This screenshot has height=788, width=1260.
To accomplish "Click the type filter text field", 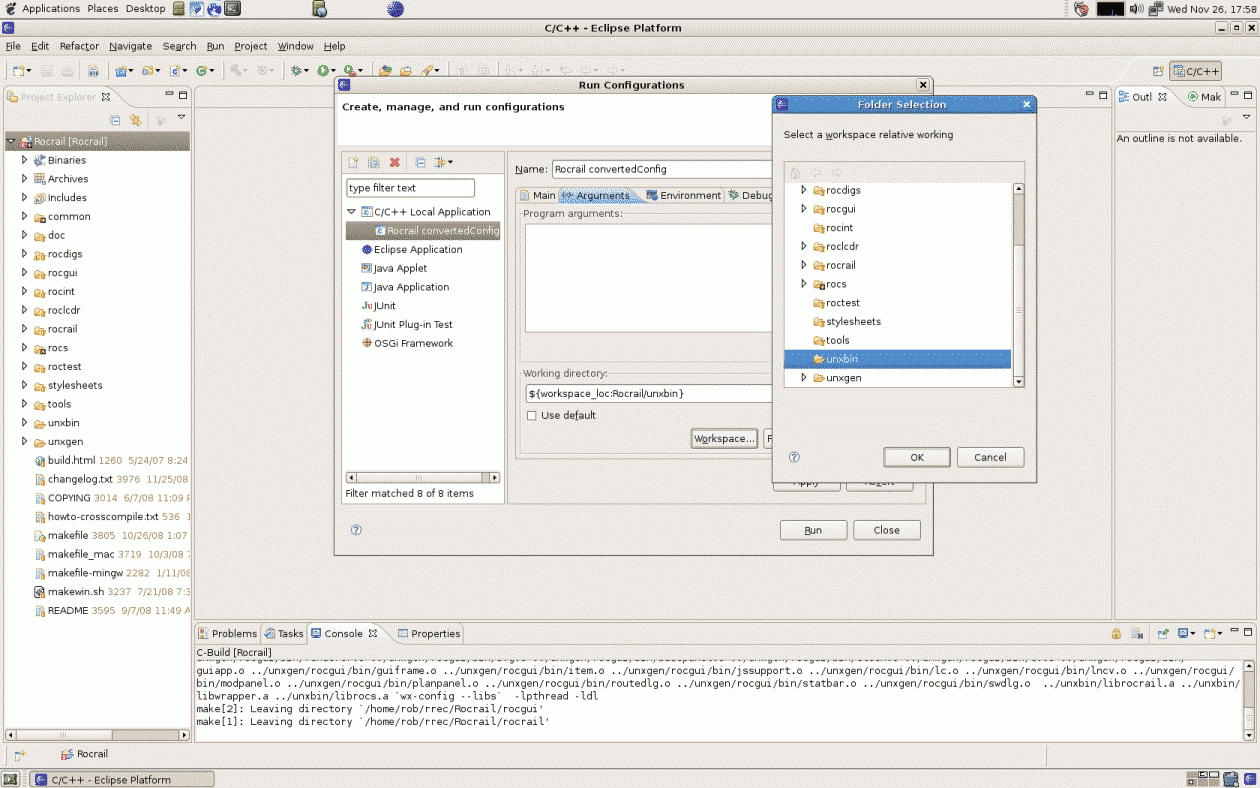I will pos(410,188).
